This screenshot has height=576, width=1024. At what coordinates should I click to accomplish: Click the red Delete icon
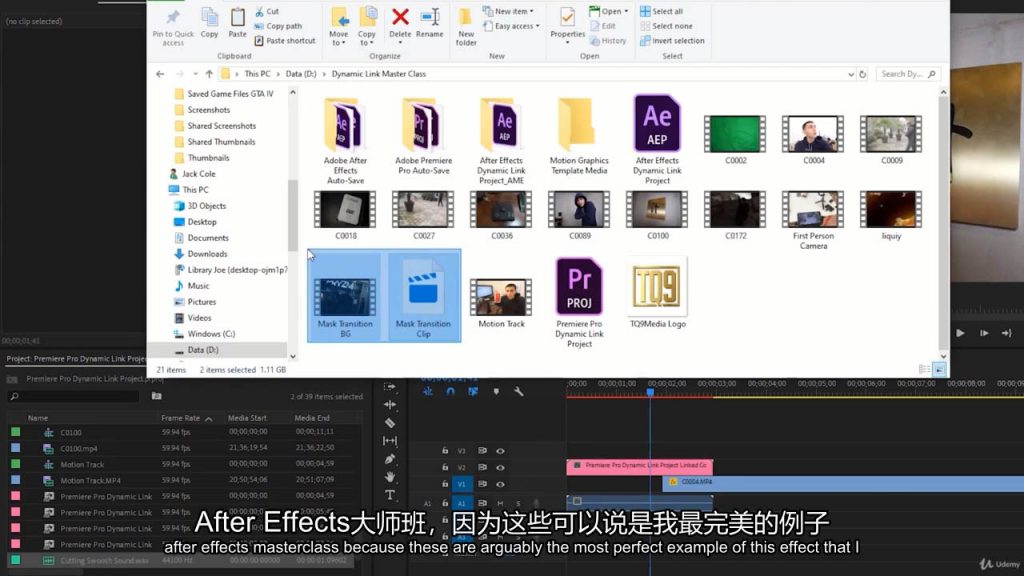click(400, 17)
